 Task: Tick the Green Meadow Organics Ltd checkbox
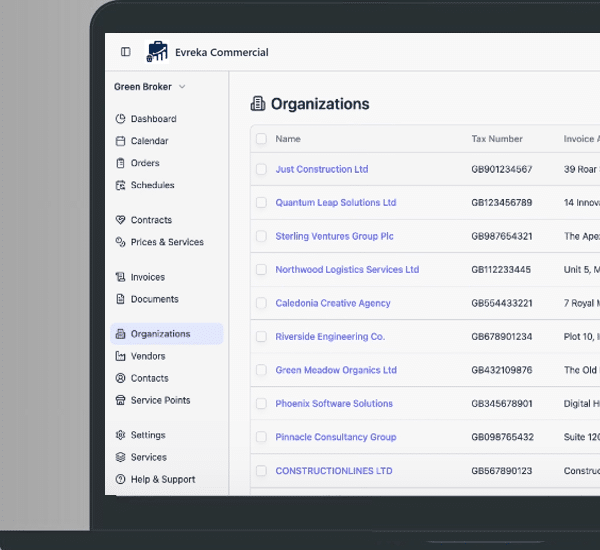pyautogui.click(x=261, y=370)
